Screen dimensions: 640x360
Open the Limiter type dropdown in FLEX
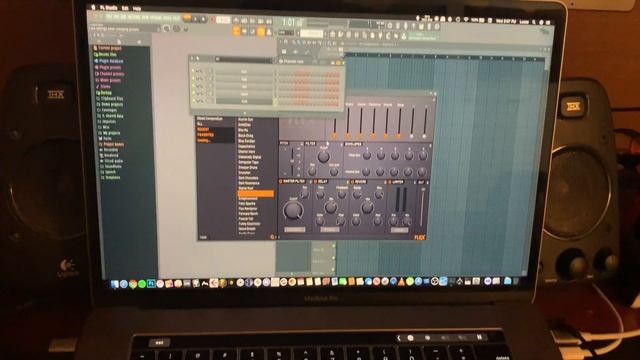pyautogui.click(x=399, y=230)
